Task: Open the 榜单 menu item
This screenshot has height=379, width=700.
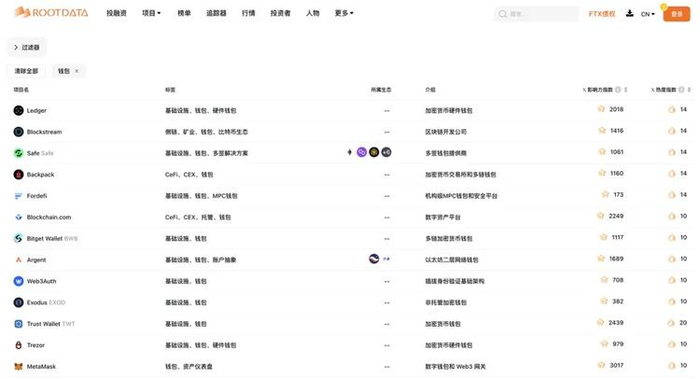Action: tap(184, 13)
